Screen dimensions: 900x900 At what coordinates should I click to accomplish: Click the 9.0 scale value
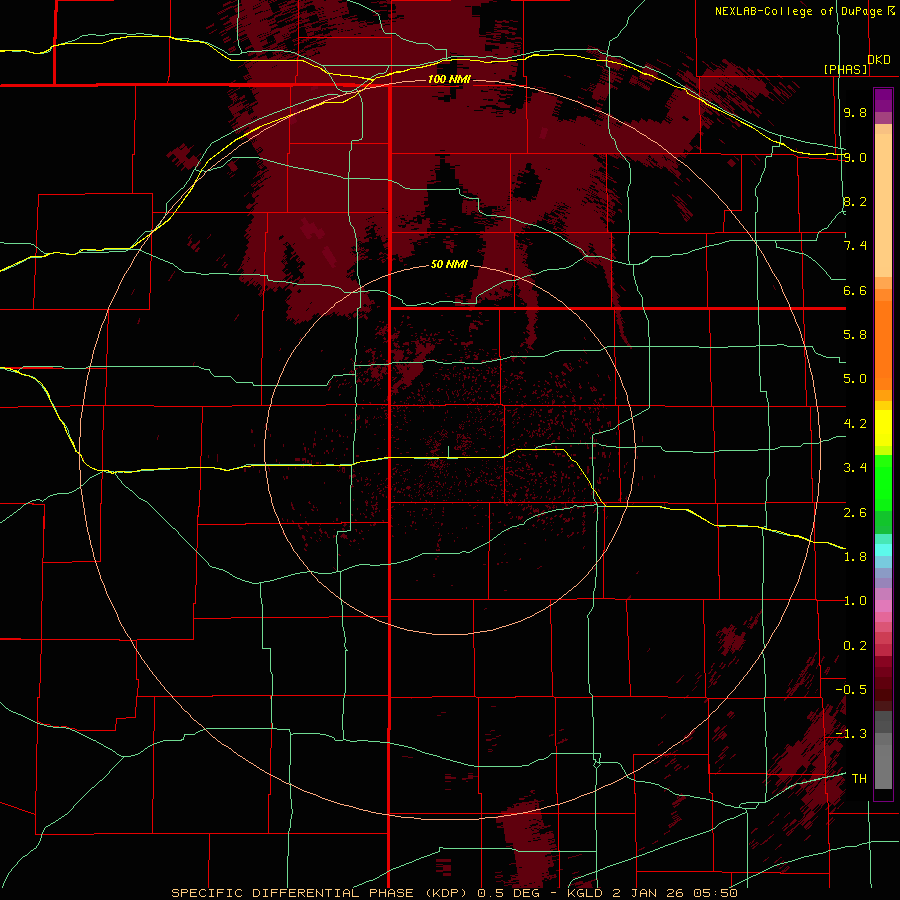(x=855, y=157)
